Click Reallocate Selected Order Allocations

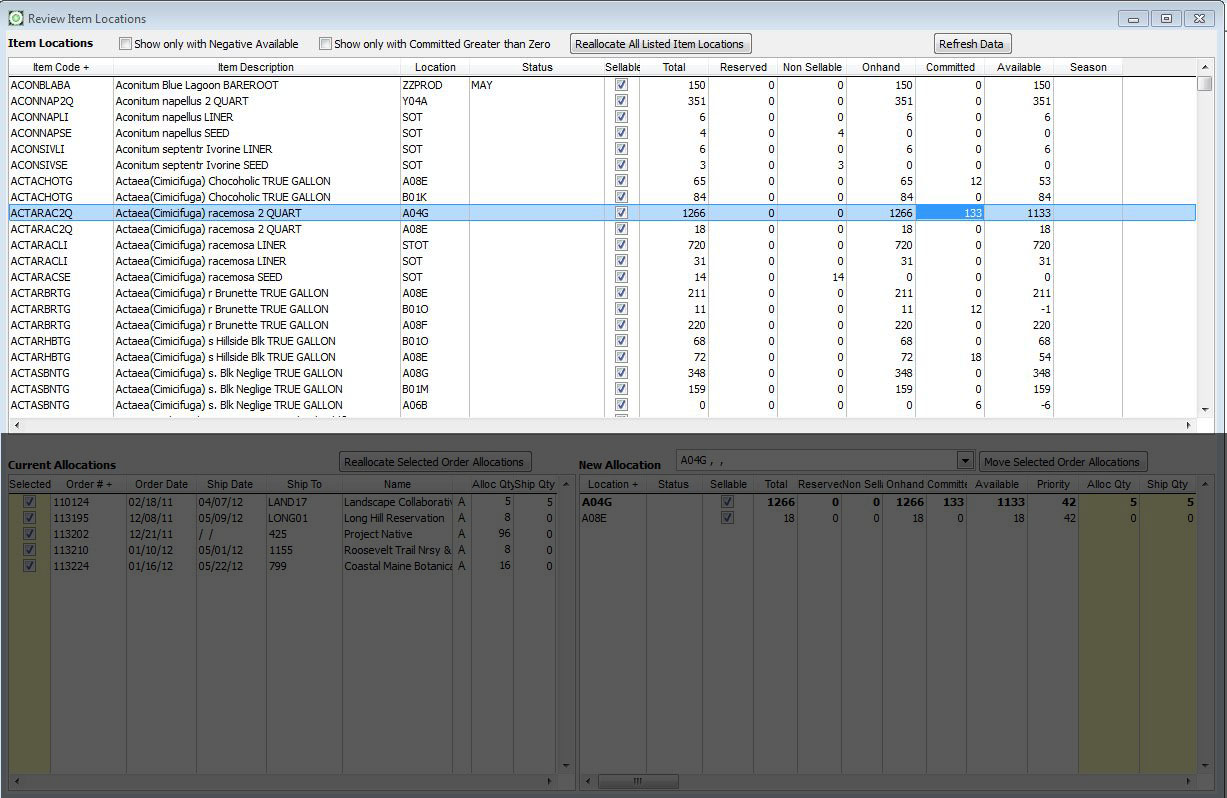pyautogui.click(x=434, y=462)
